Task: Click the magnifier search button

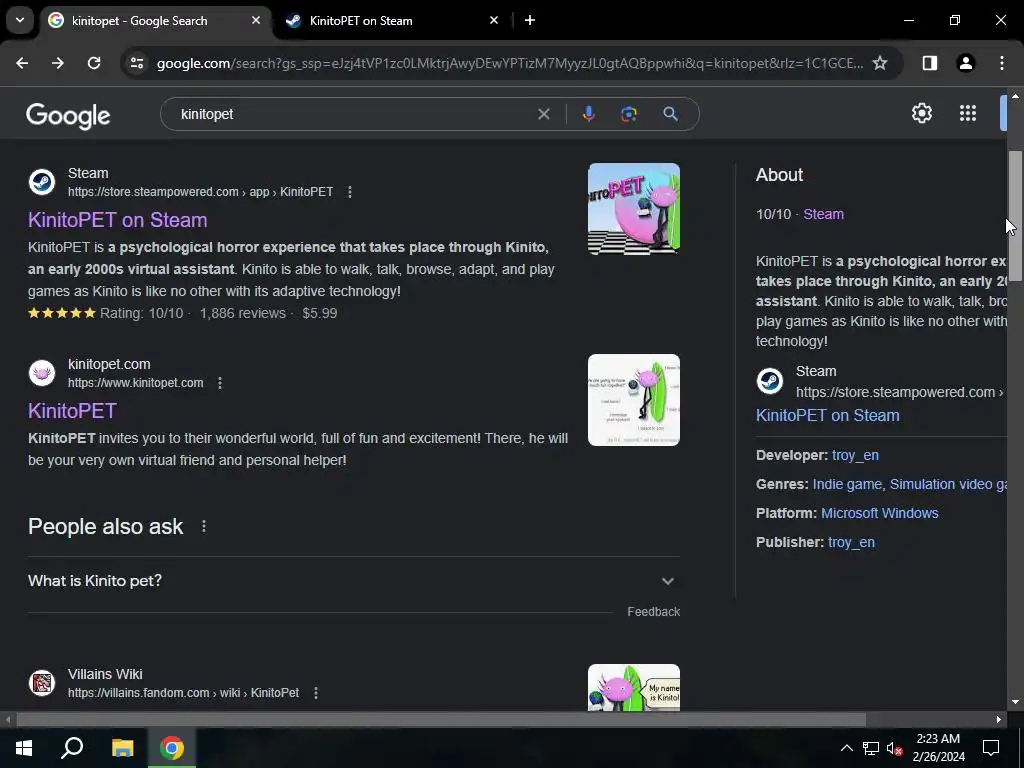Action: [x=670, y=114]
